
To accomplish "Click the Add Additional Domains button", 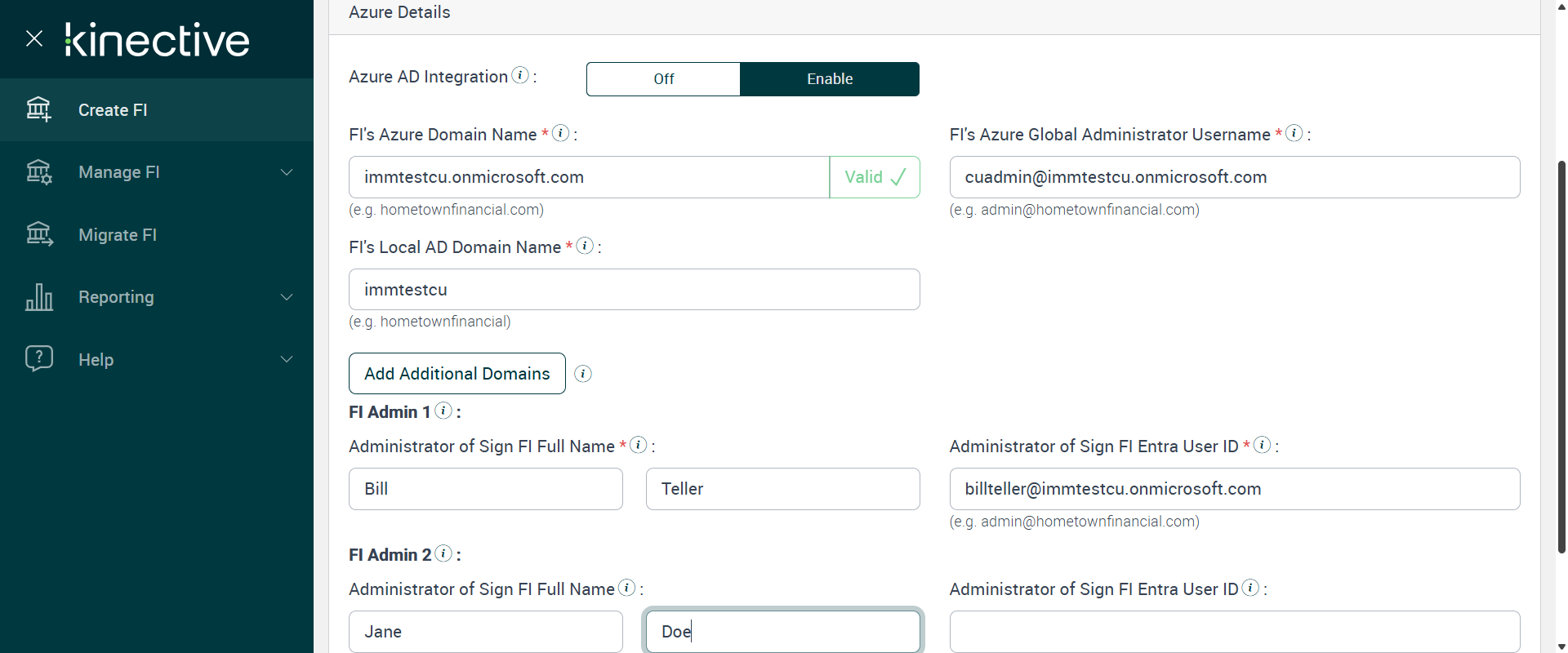I will [457, 374].
